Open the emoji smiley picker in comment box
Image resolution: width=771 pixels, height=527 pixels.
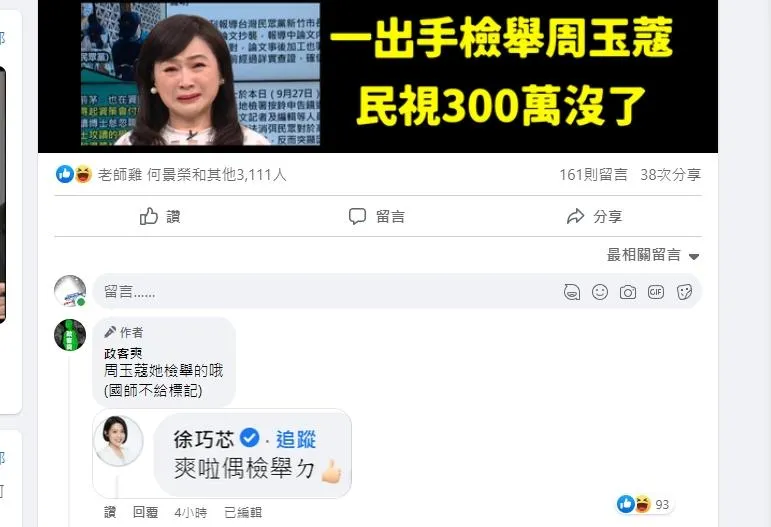point(600,292)
